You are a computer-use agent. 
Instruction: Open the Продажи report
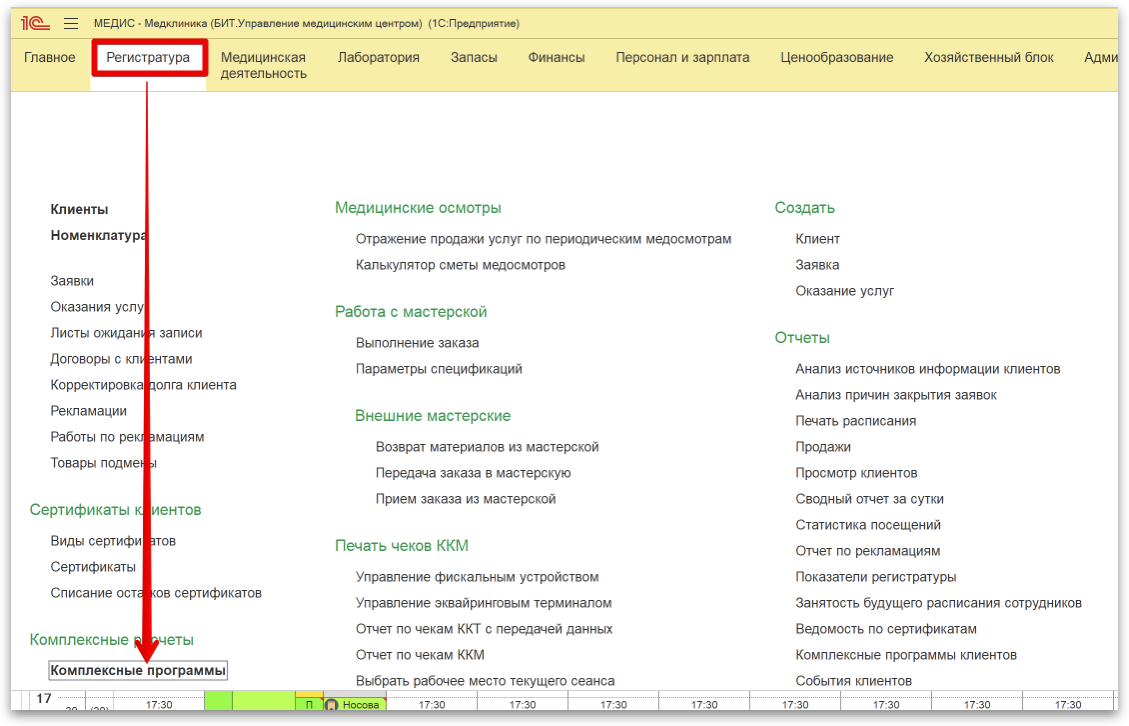pos(823,447)
